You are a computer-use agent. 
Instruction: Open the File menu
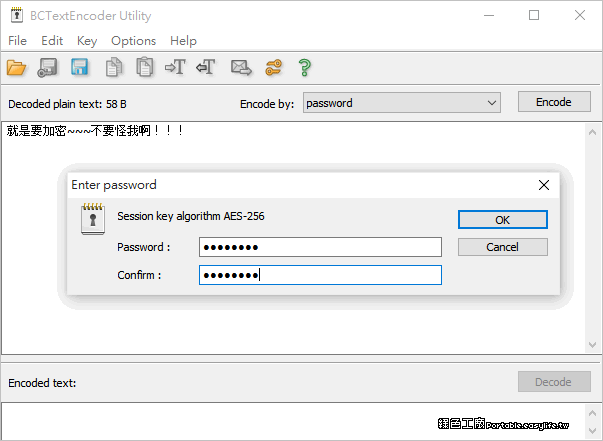pos(18,41)
